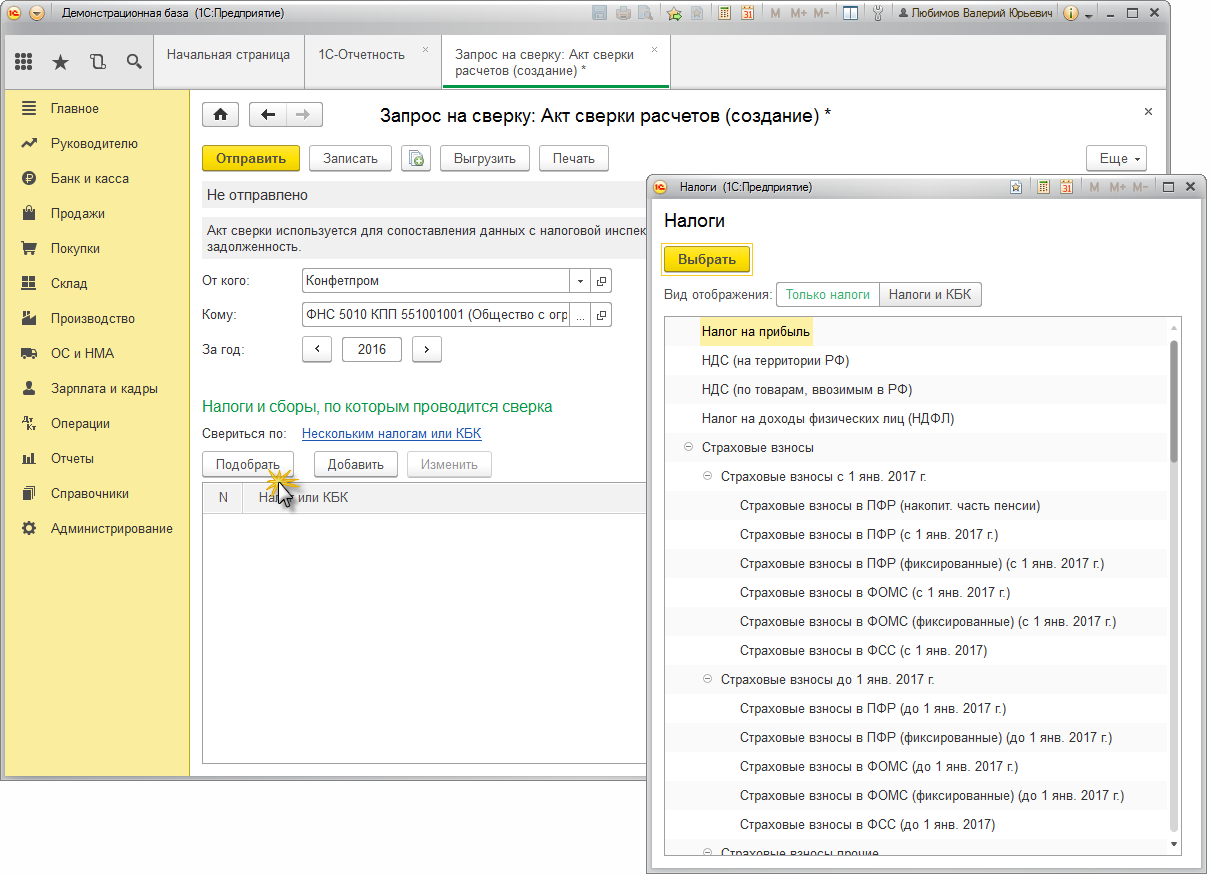Click the Добавить button
The height and width of the screenshot is (876, 1210).
tap(355, 464)
